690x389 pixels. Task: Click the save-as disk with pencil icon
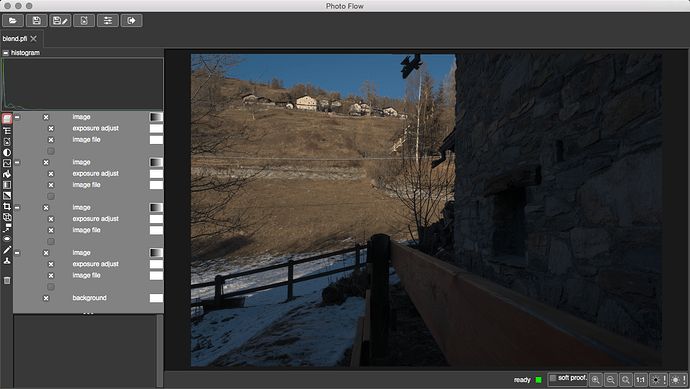click(60, 21)
